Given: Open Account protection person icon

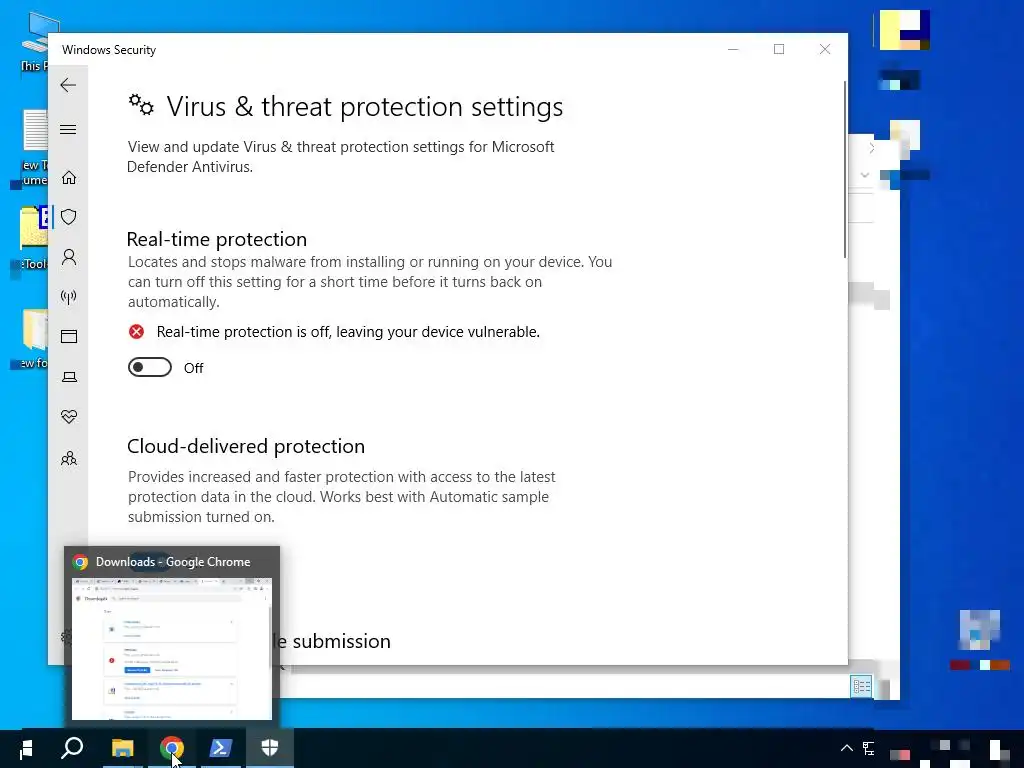Looking at the screenshot, I should [69, 257].
